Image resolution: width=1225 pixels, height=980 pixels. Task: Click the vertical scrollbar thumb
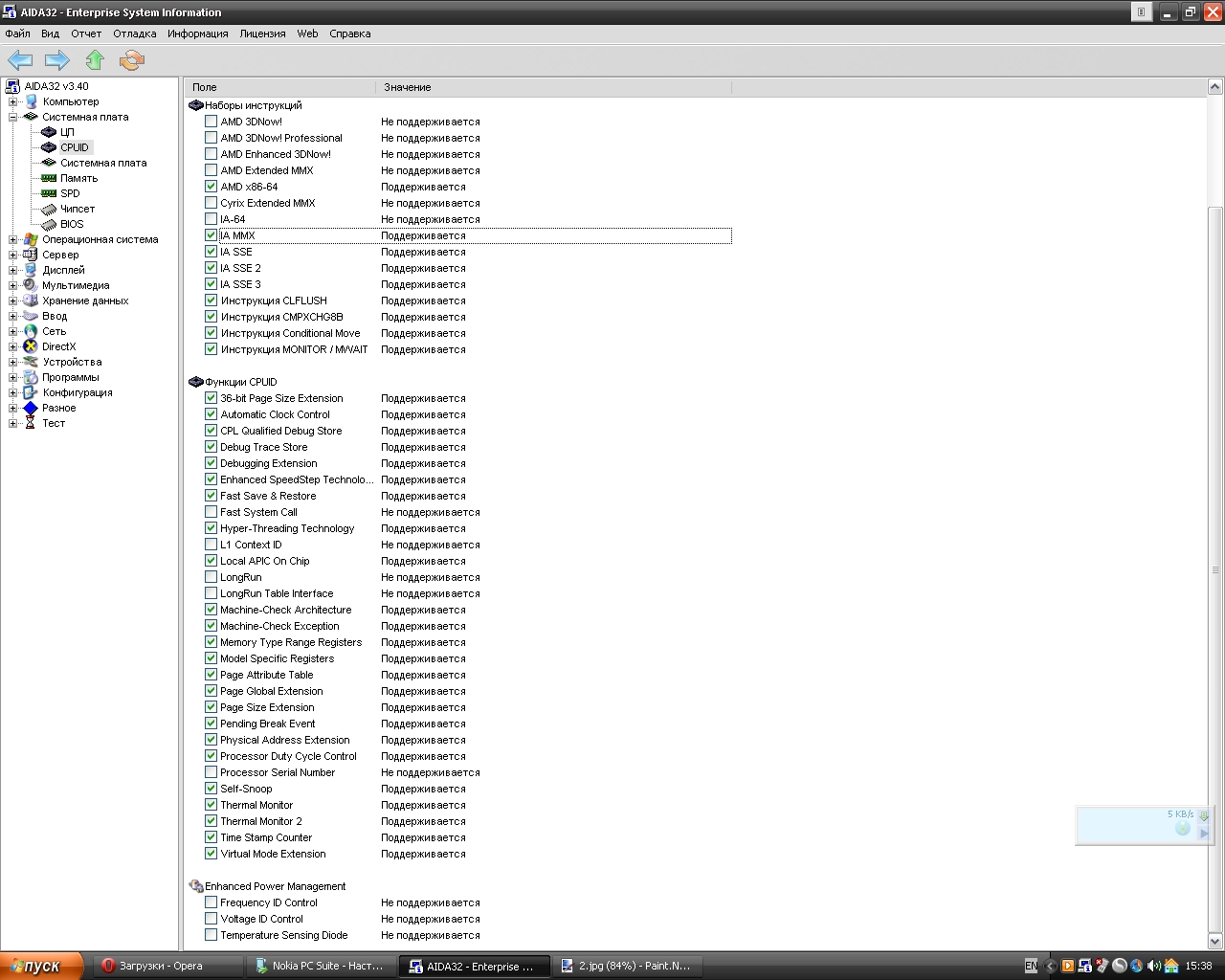[1215, 569]
